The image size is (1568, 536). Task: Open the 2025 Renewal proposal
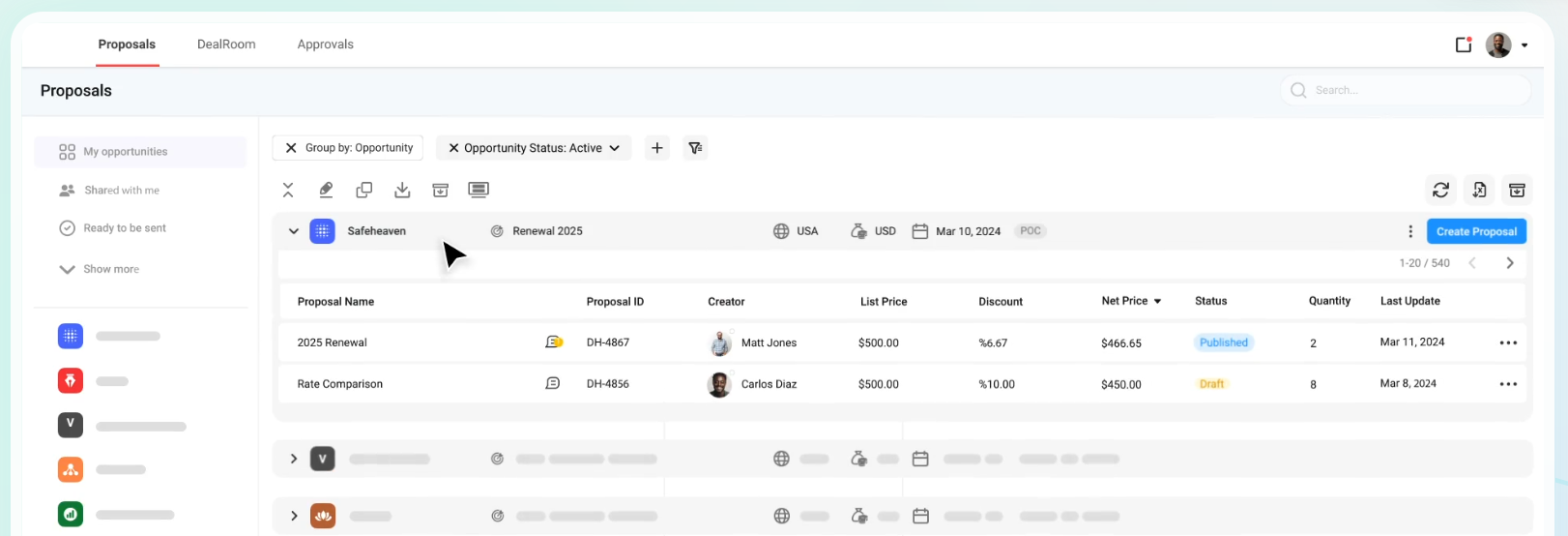pyautogui.click(x=332, y=342)
